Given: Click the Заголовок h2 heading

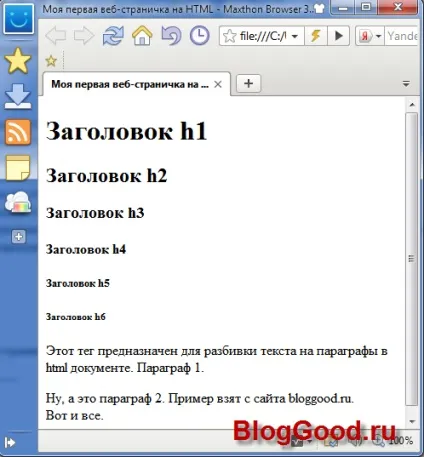Looking at the screenshot, I should (106, 175).
